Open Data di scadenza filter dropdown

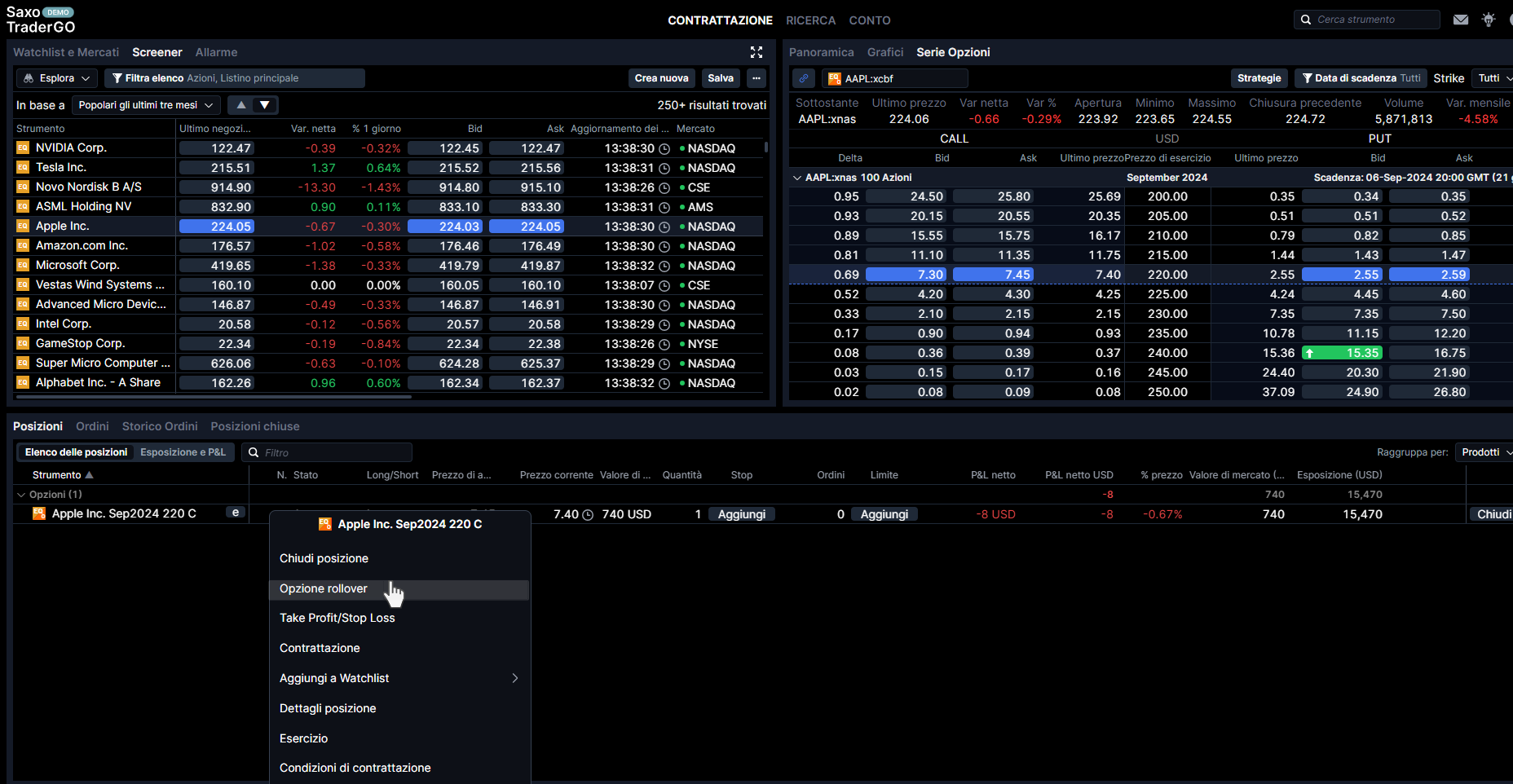pyautogui.click(x=1361, y=78)
